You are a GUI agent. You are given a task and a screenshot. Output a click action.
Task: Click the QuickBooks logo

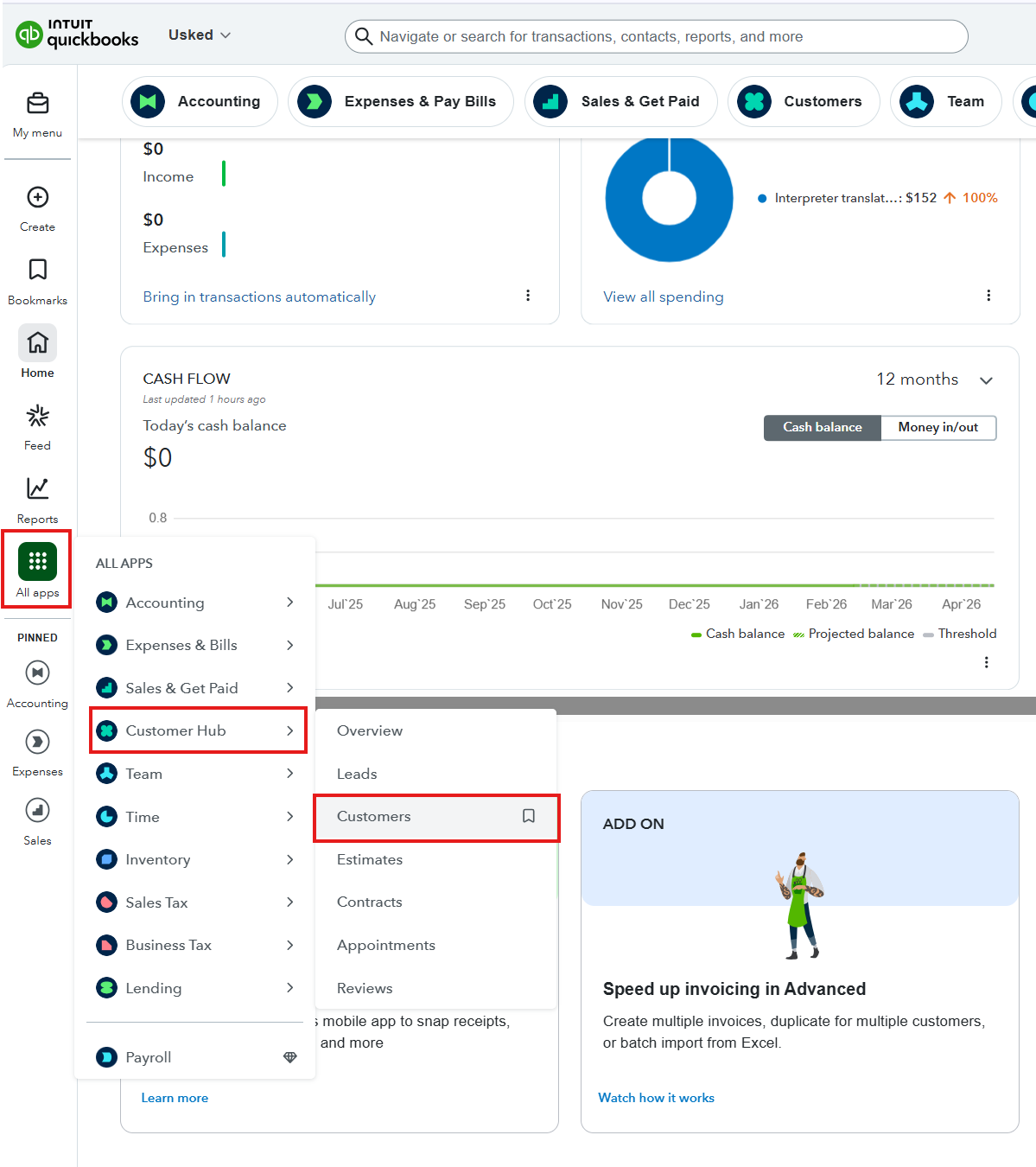coord(77,35)
